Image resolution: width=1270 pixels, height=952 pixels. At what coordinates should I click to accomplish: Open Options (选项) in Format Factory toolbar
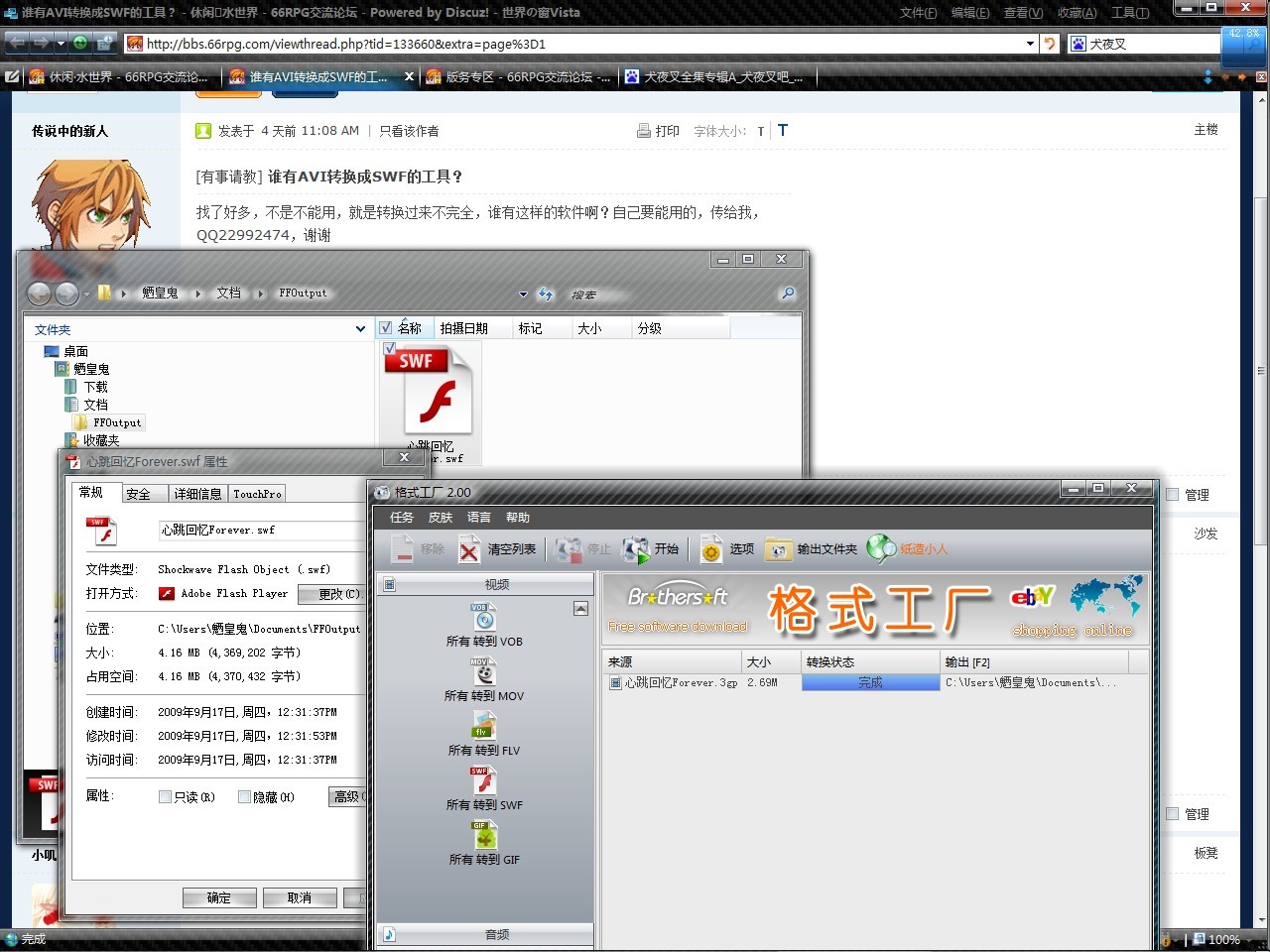point(727,548)
